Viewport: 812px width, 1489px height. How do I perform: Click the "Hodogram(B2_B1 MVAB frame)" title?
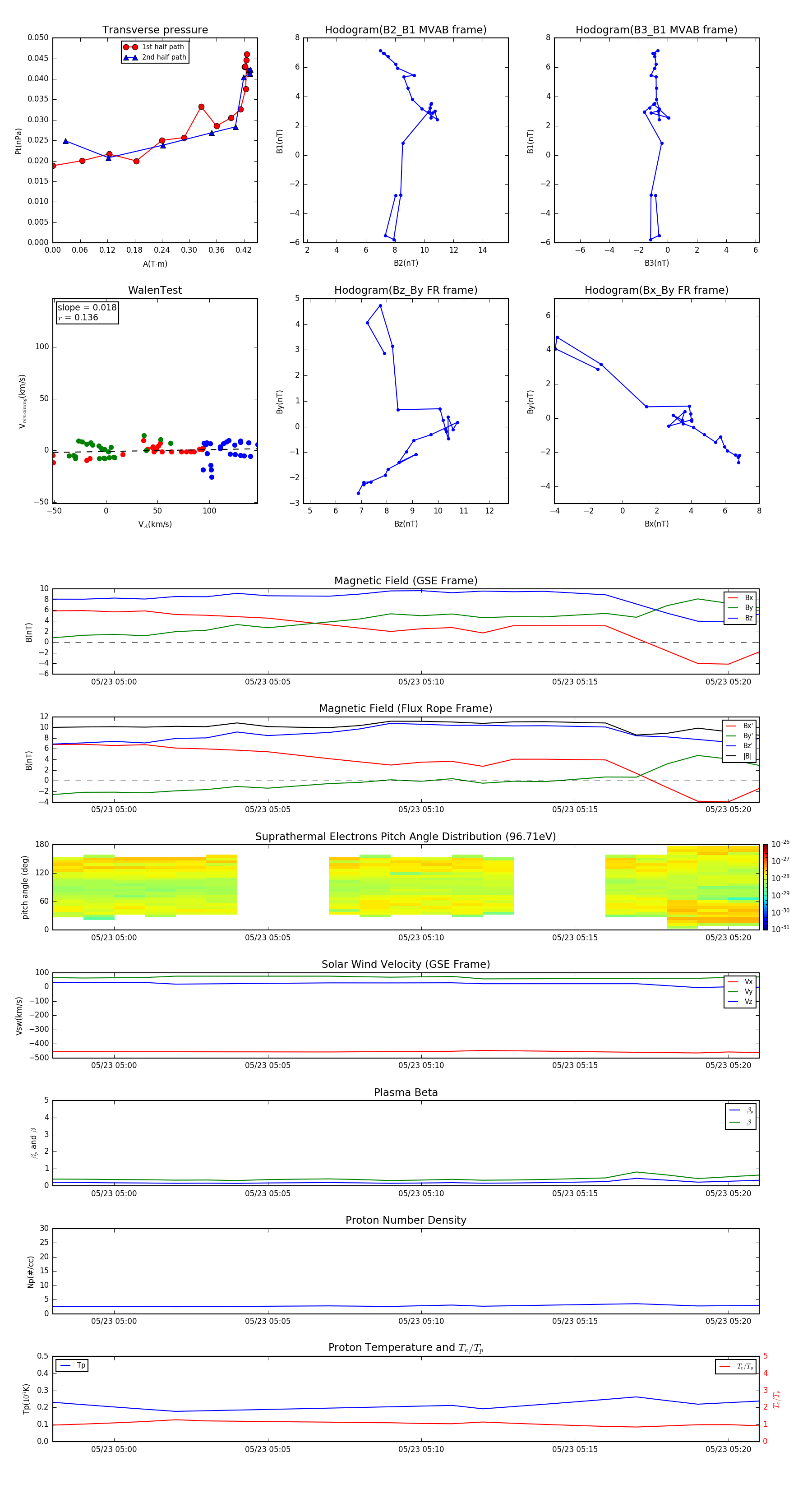tap(406, 30)
